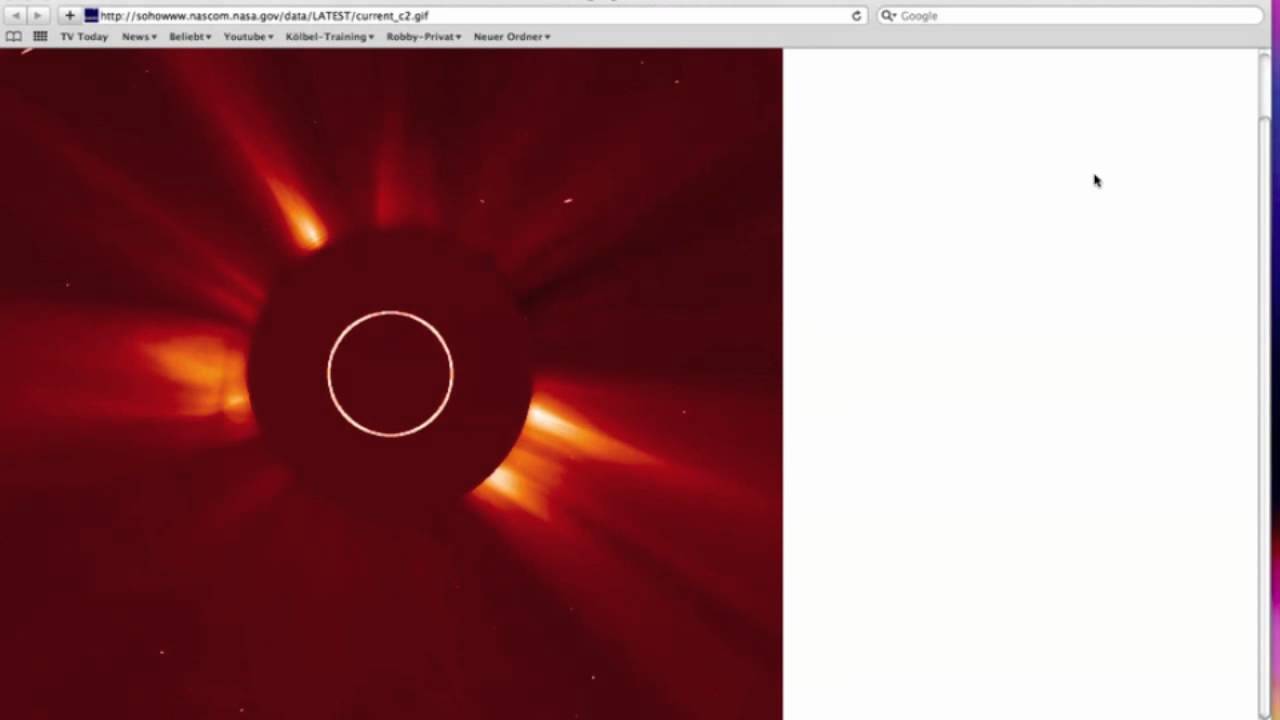This screenshot has width=1280, height=720.
Task: Click the vertical page scrollbar
Action: 1263,384
